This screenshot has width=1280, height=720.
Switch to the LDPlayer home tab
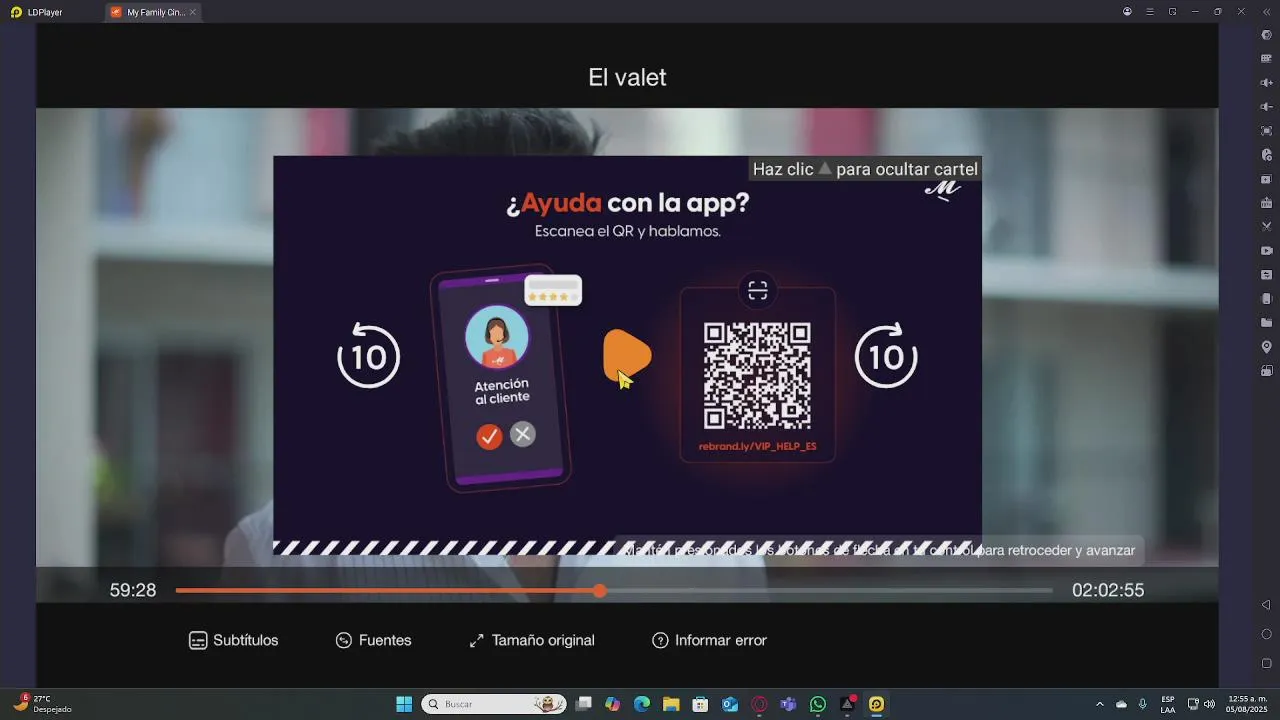pos(37,12)
